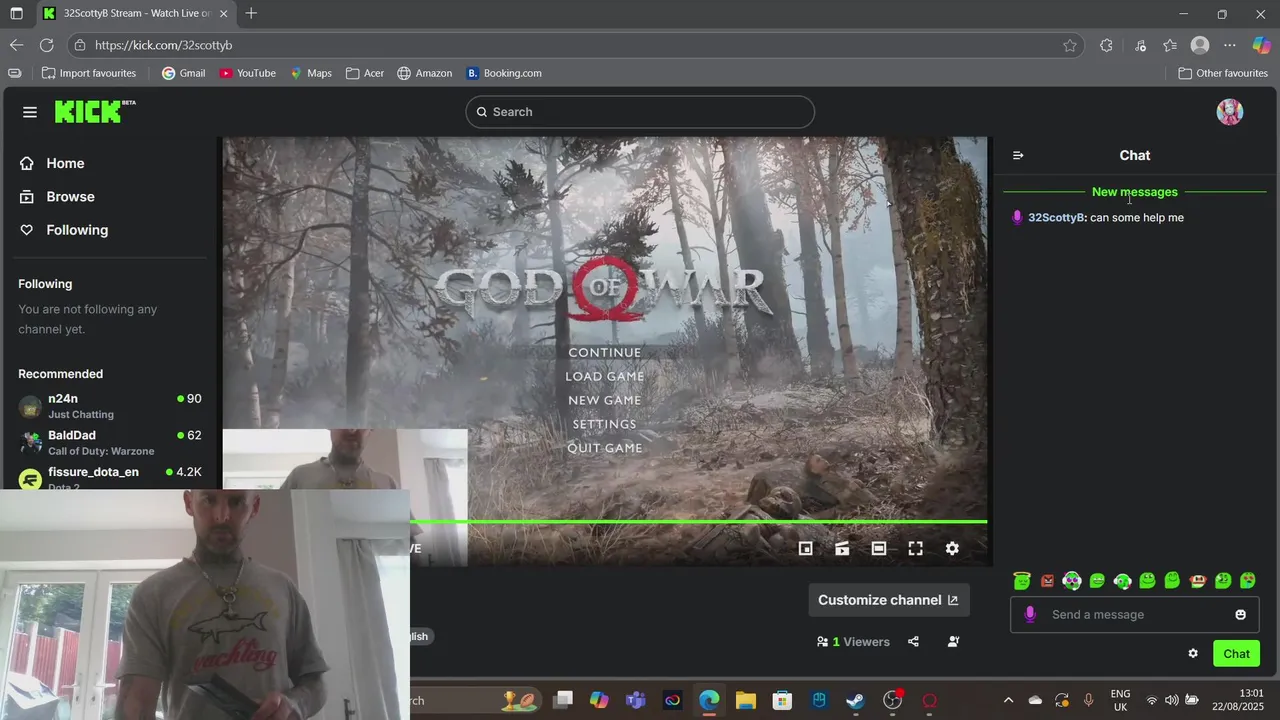Image resolution: width=1280 pixels, height=720 pixels.
Task: Select the 32ScottyB Stream browser tab
Action: coord(136,14)
